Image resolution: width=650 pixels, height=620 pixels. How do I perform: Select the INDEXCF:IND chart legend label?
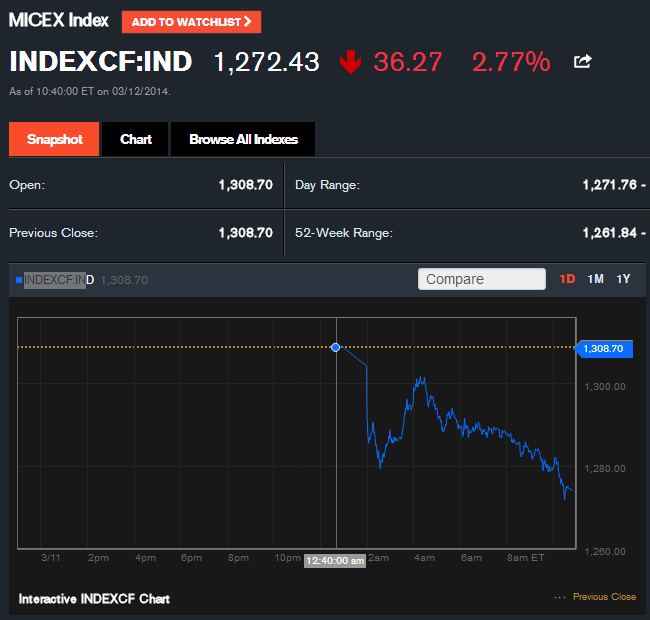(58, 280)
